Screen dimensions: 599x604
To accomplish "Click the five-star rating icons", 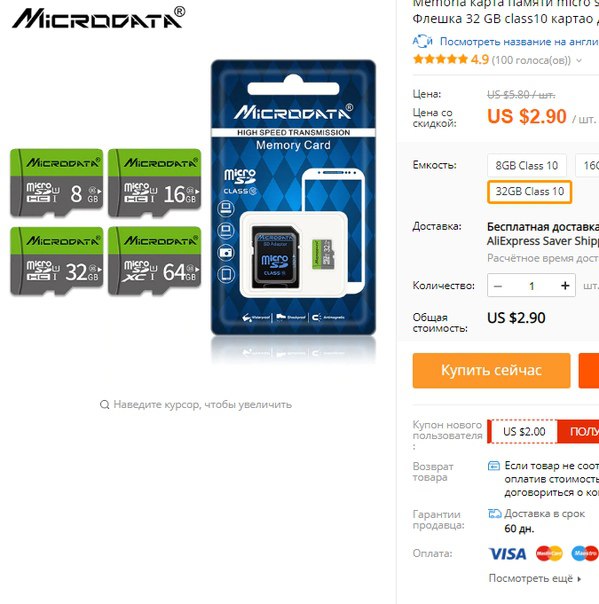I will point(440,60).
